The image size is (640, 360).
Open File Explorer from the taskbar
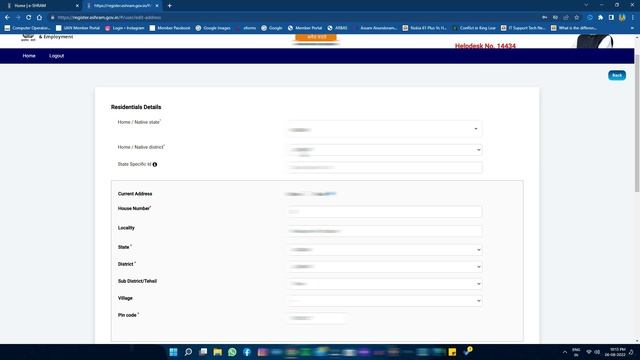pyautogui.click(x=218, y=352)
